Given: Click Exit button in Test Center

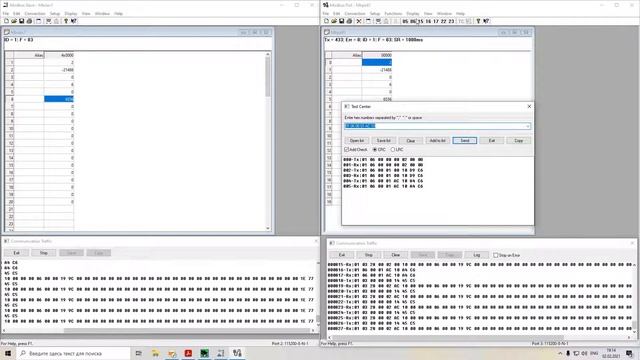Looking at the screenshot, I should 492,140.
